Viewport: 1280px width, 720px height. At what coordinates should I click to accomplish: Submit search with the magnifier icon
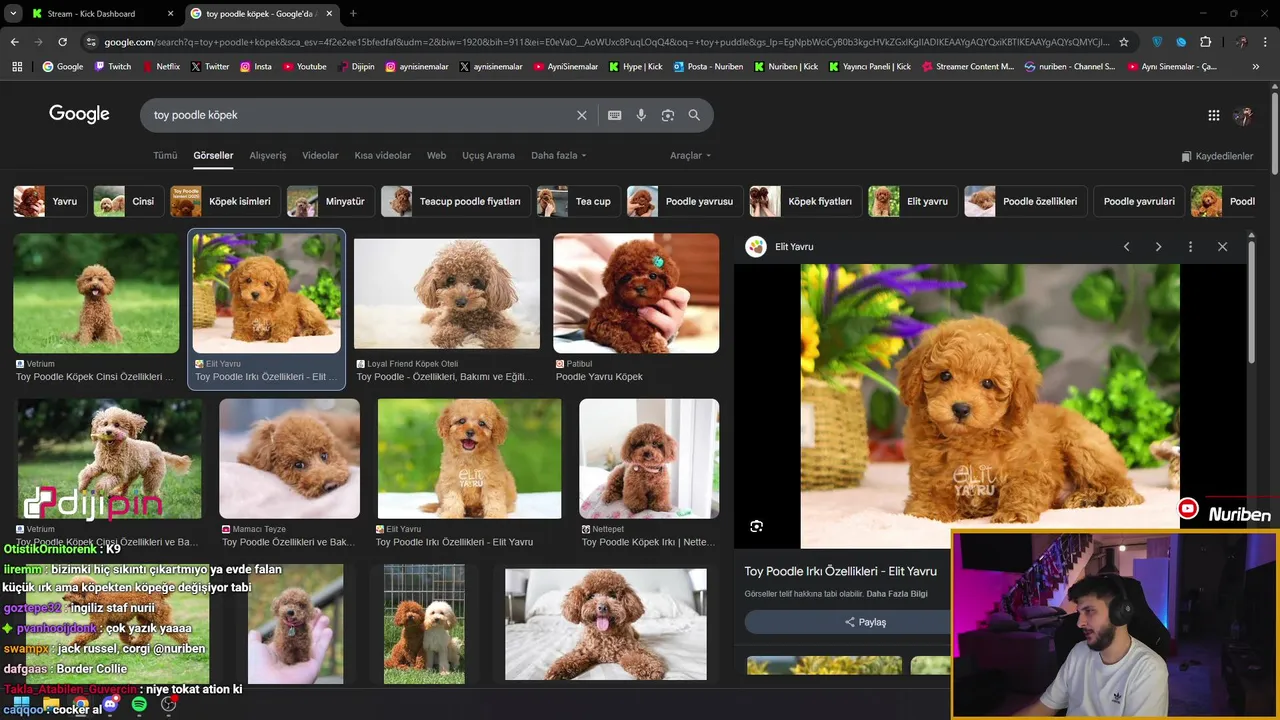point(694,115)
